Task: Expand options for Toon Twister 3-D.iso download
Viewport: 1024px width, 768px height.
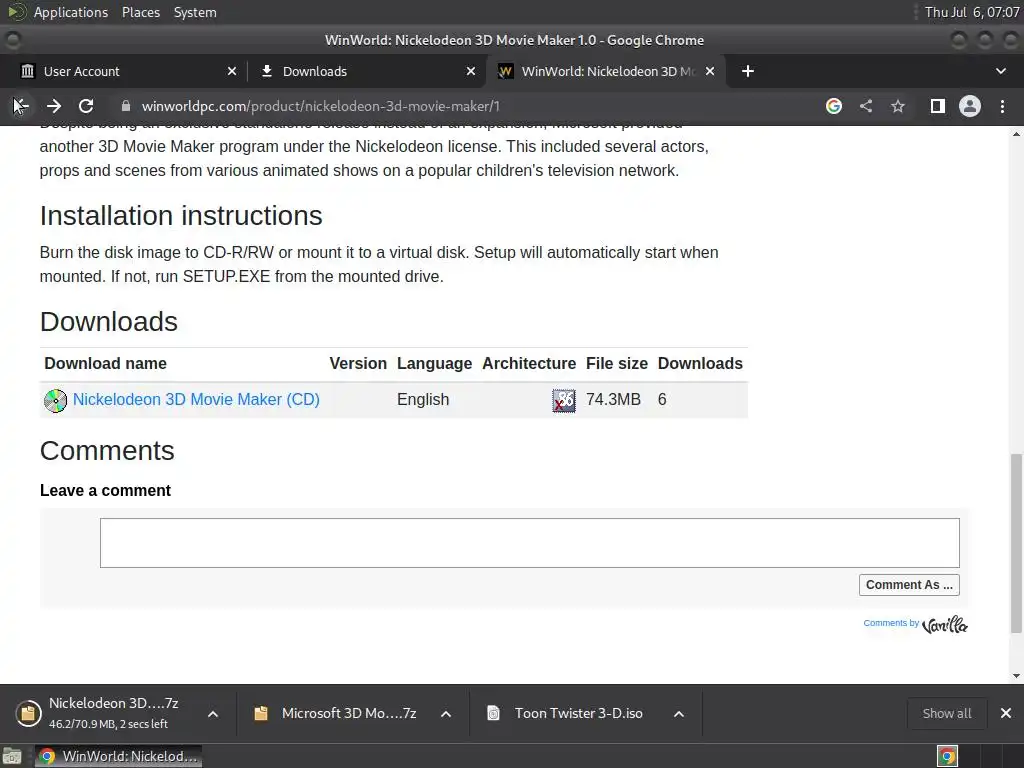Action: pyautogui.click(x=679, y=714)
